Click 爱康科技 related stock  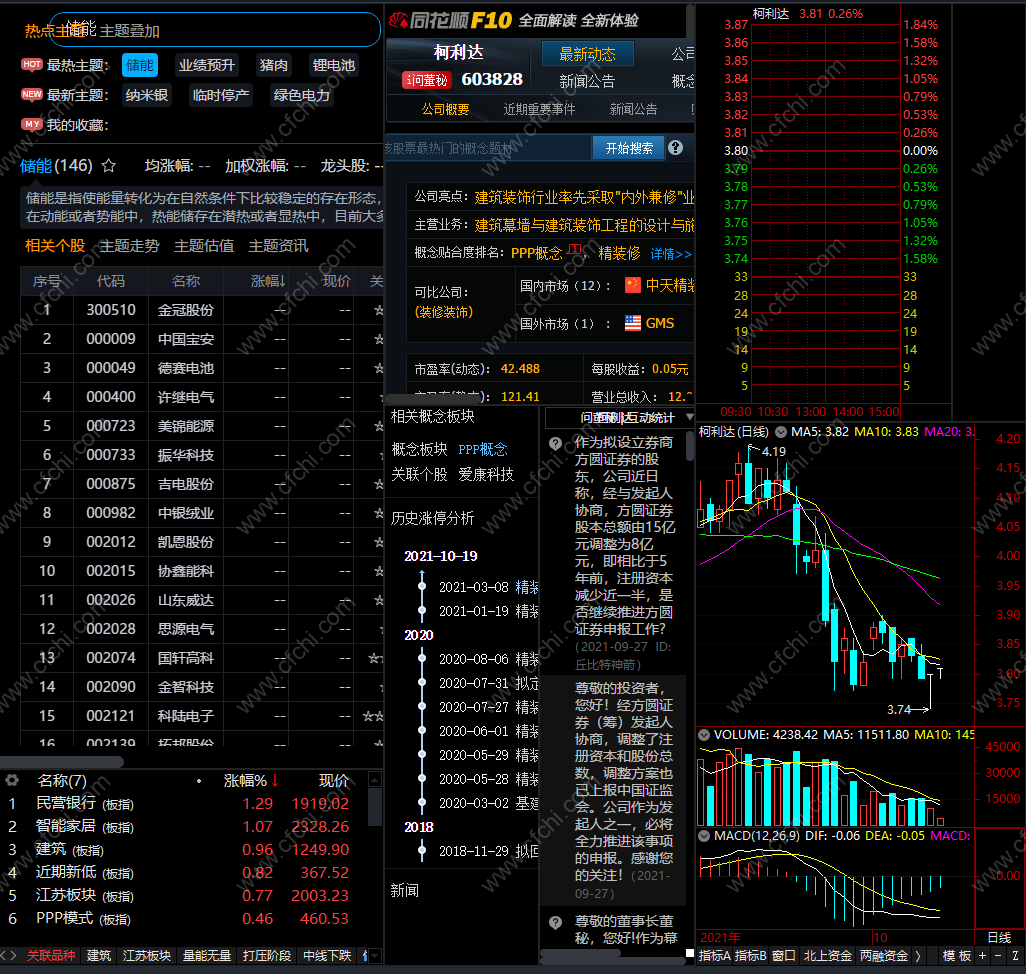(x=486, y=474)
